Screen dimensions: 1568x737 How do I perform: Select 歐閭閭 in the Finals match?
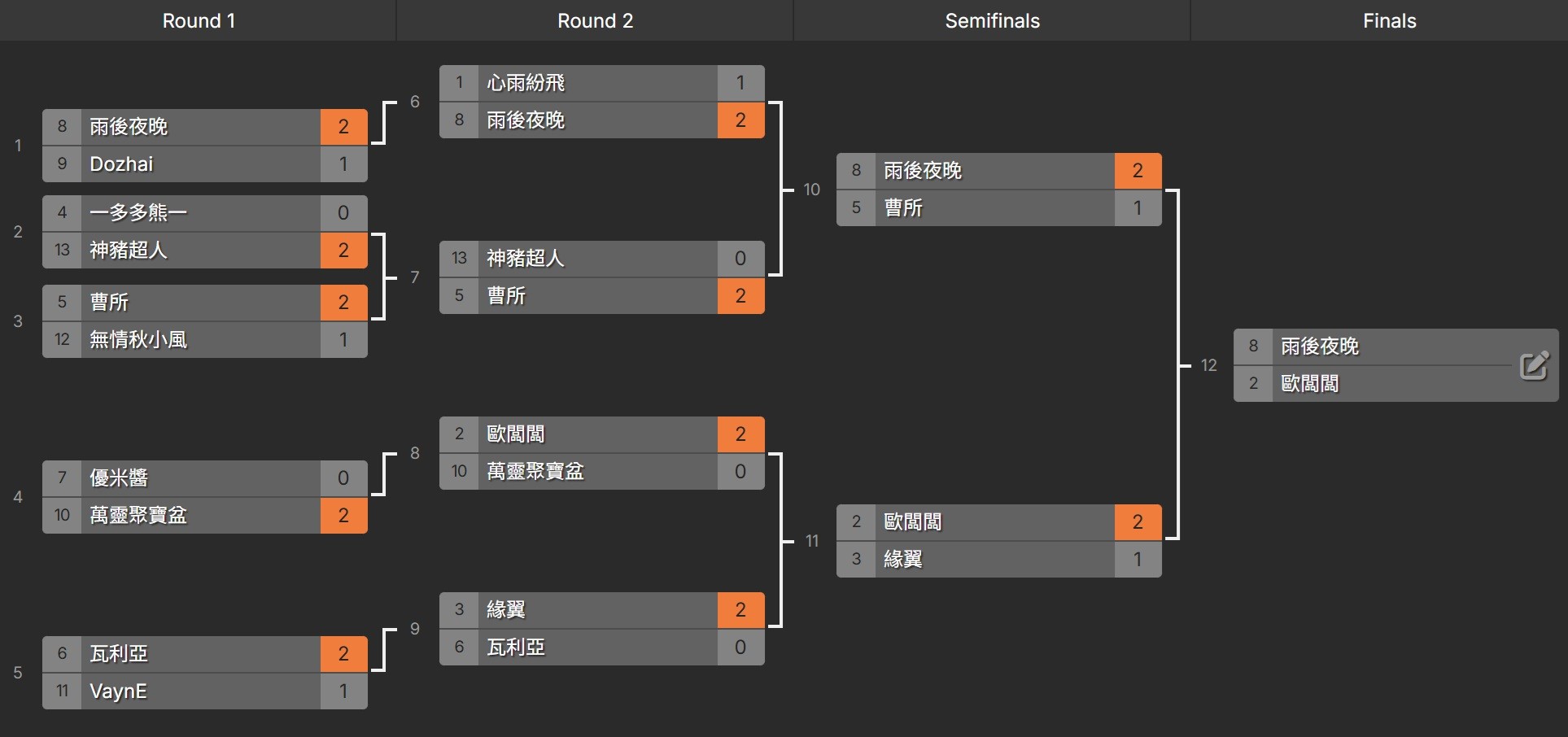point(1310,384)
